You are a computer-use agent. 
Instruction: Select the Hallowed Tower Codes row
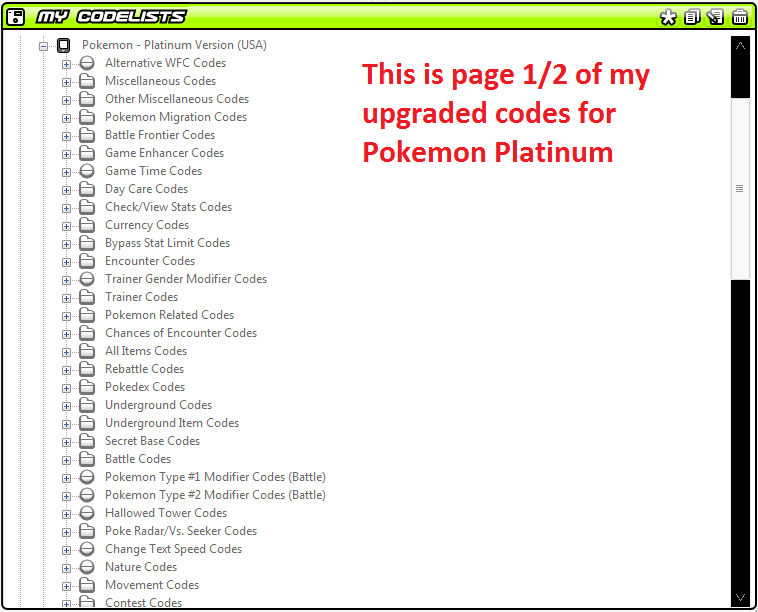166,513
